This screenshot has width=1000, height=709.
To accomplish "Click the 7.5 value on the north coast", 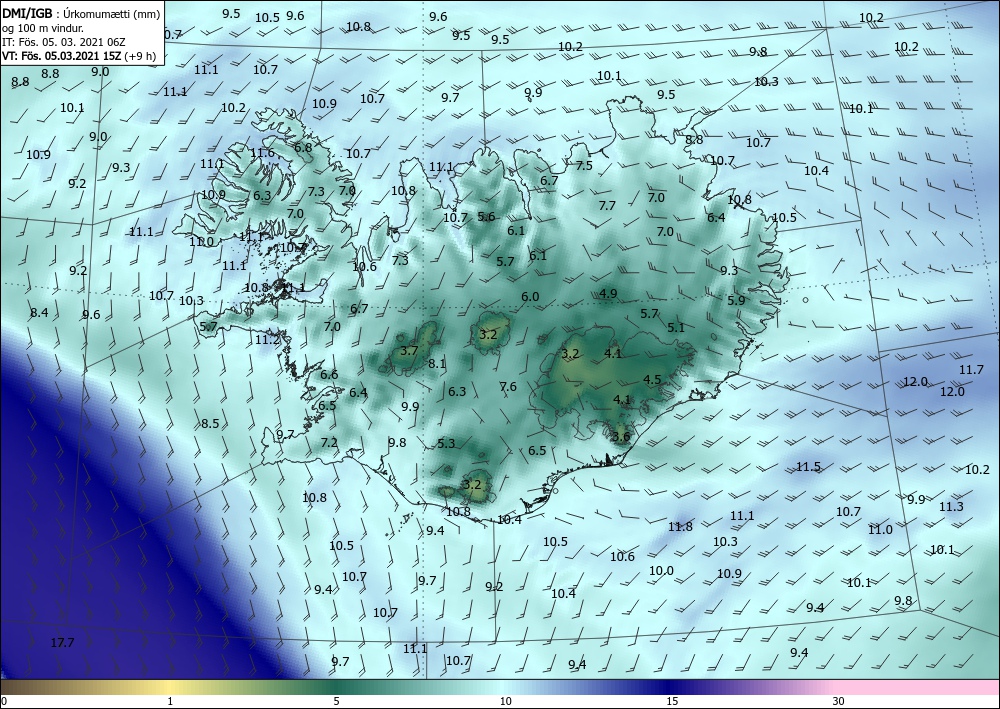I will point(584,165).
